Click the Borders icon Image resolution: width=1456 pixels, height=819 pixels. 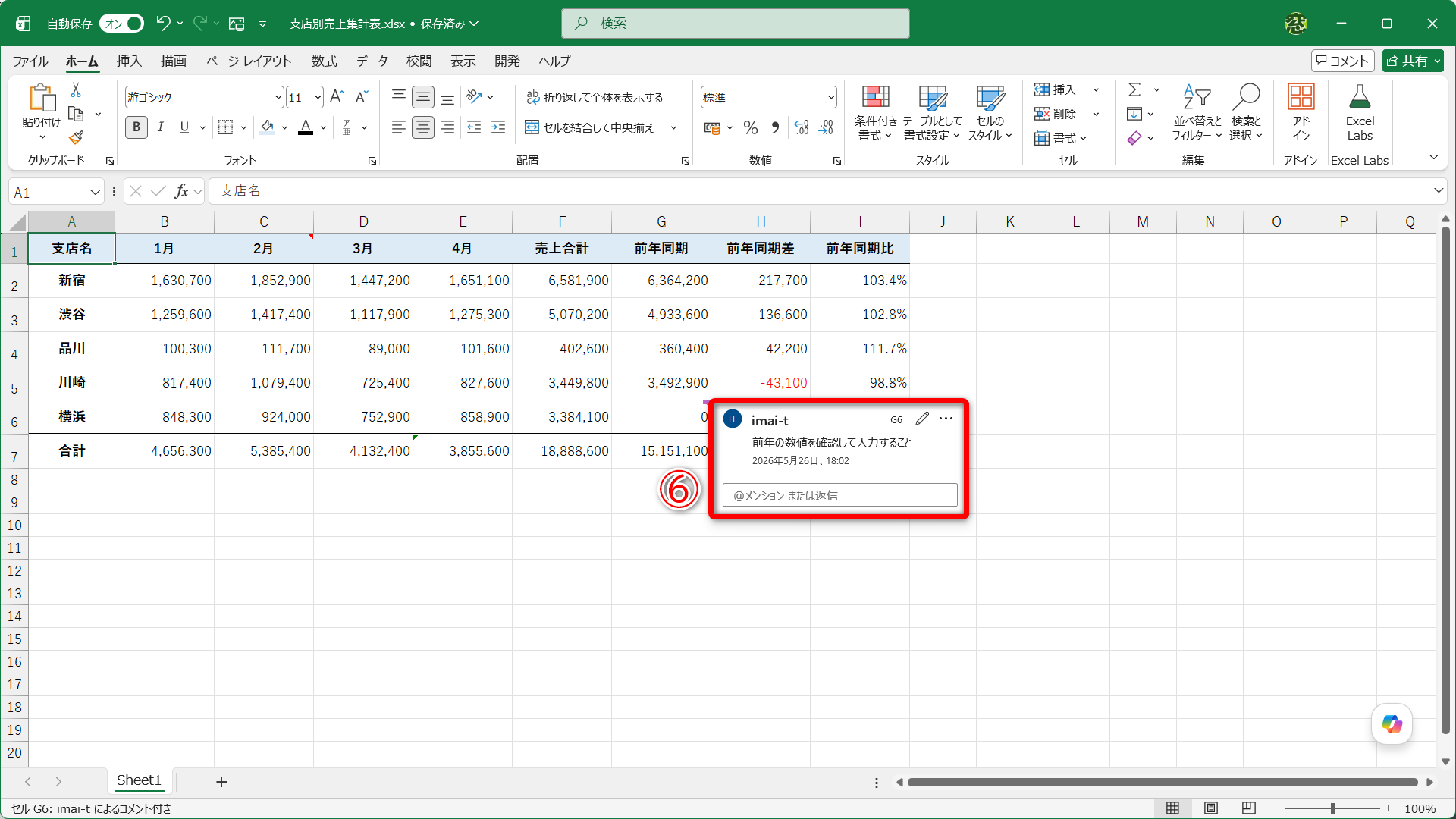[225, 127]
